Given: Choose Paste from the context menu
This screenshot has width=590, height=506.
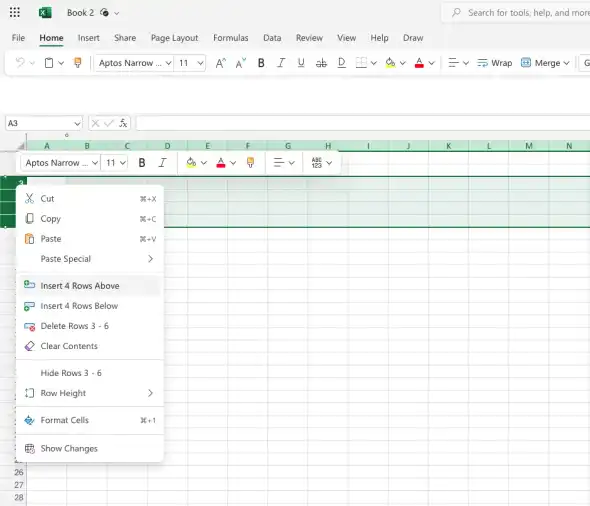Looking at the screenshot, I should [x=90, y=239].
